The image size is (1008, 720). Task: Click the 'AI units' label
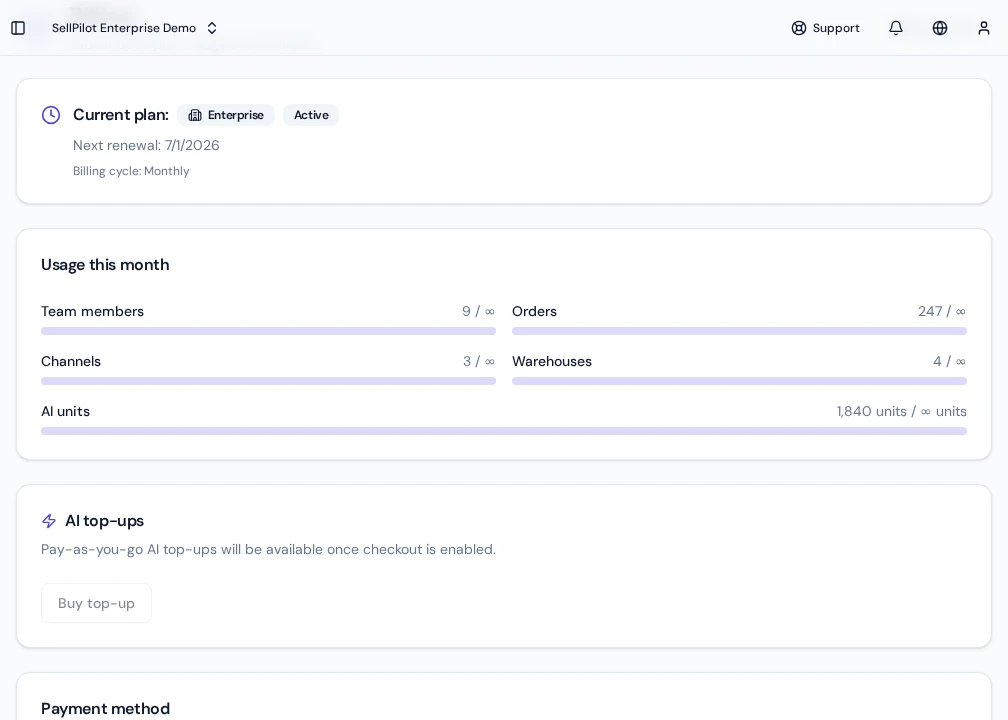coord(66,411)
